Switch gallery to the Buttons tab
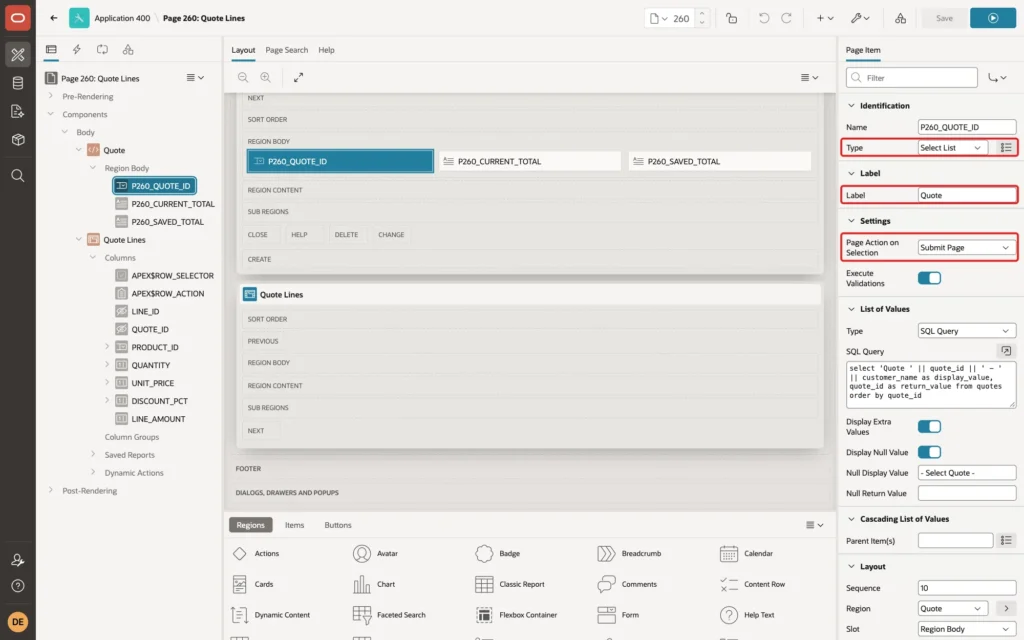 [338, 525]
